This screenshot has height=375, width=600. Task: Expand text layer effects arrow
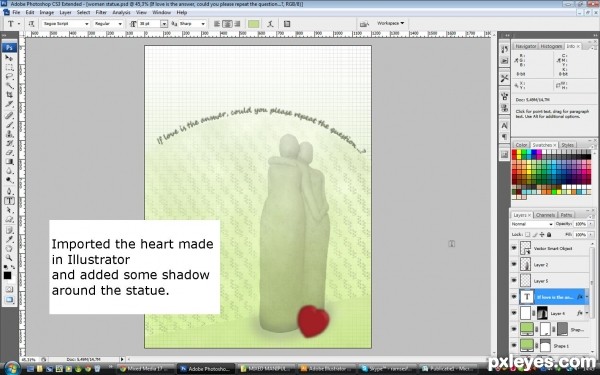click(587, 297)
